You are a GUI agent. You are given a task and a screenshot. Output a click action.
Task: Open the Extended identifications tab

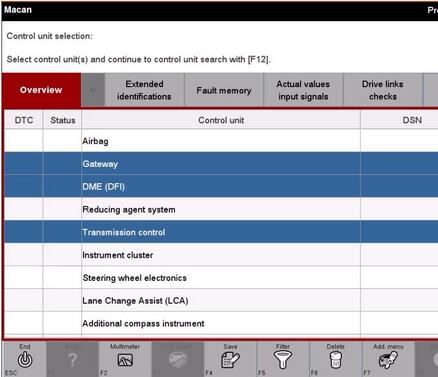(144, 90)
